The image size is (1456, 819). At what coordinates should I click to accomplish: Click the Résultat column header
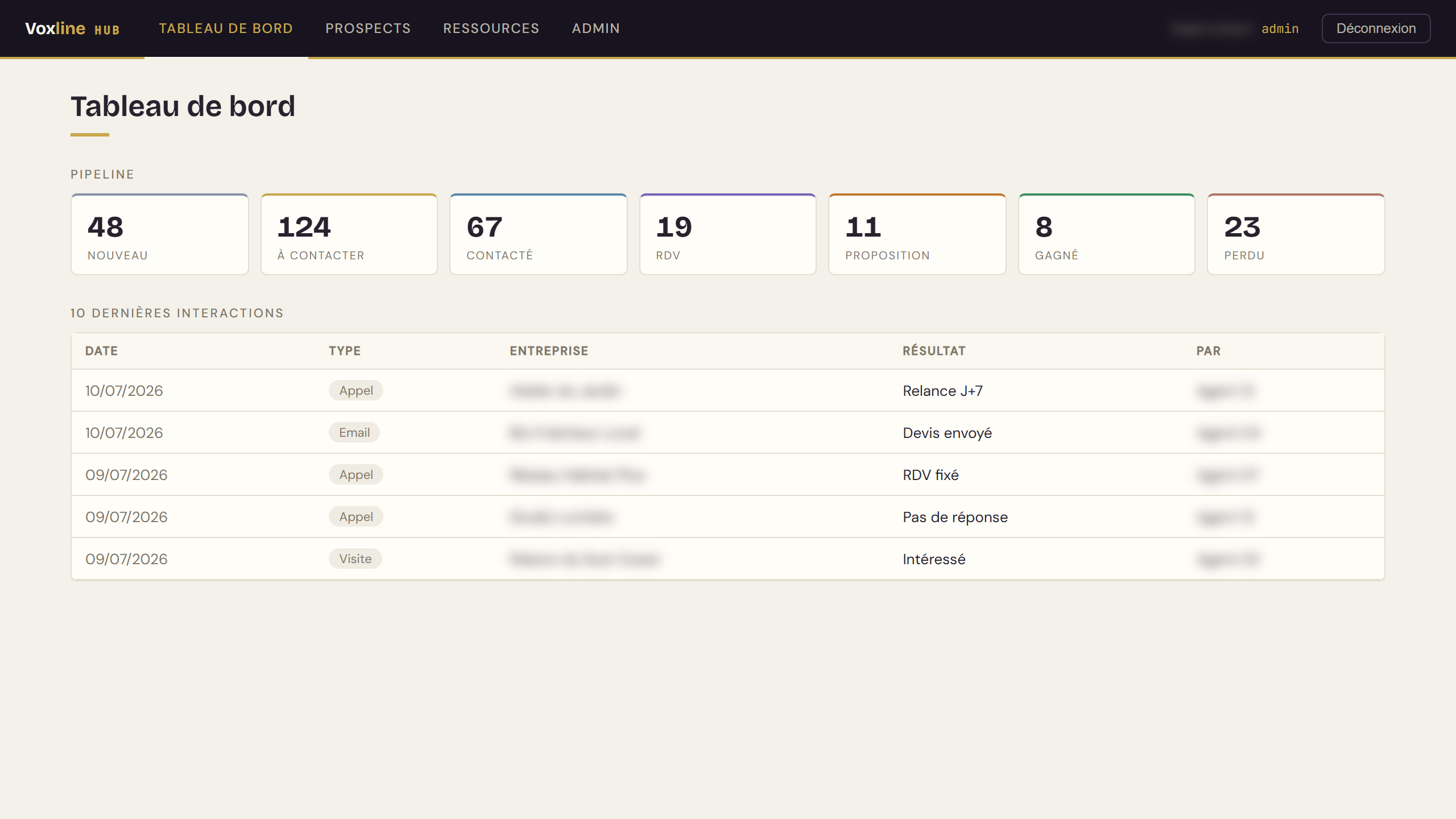(934, 351)
